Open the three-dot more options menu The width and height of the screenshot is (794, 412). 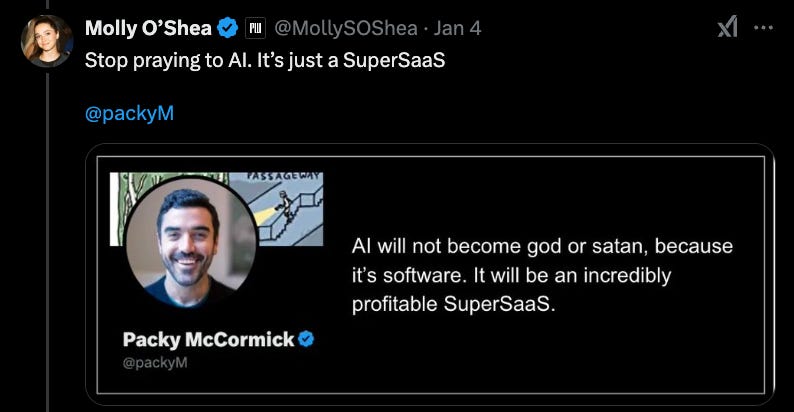click(x=763, y=27)
